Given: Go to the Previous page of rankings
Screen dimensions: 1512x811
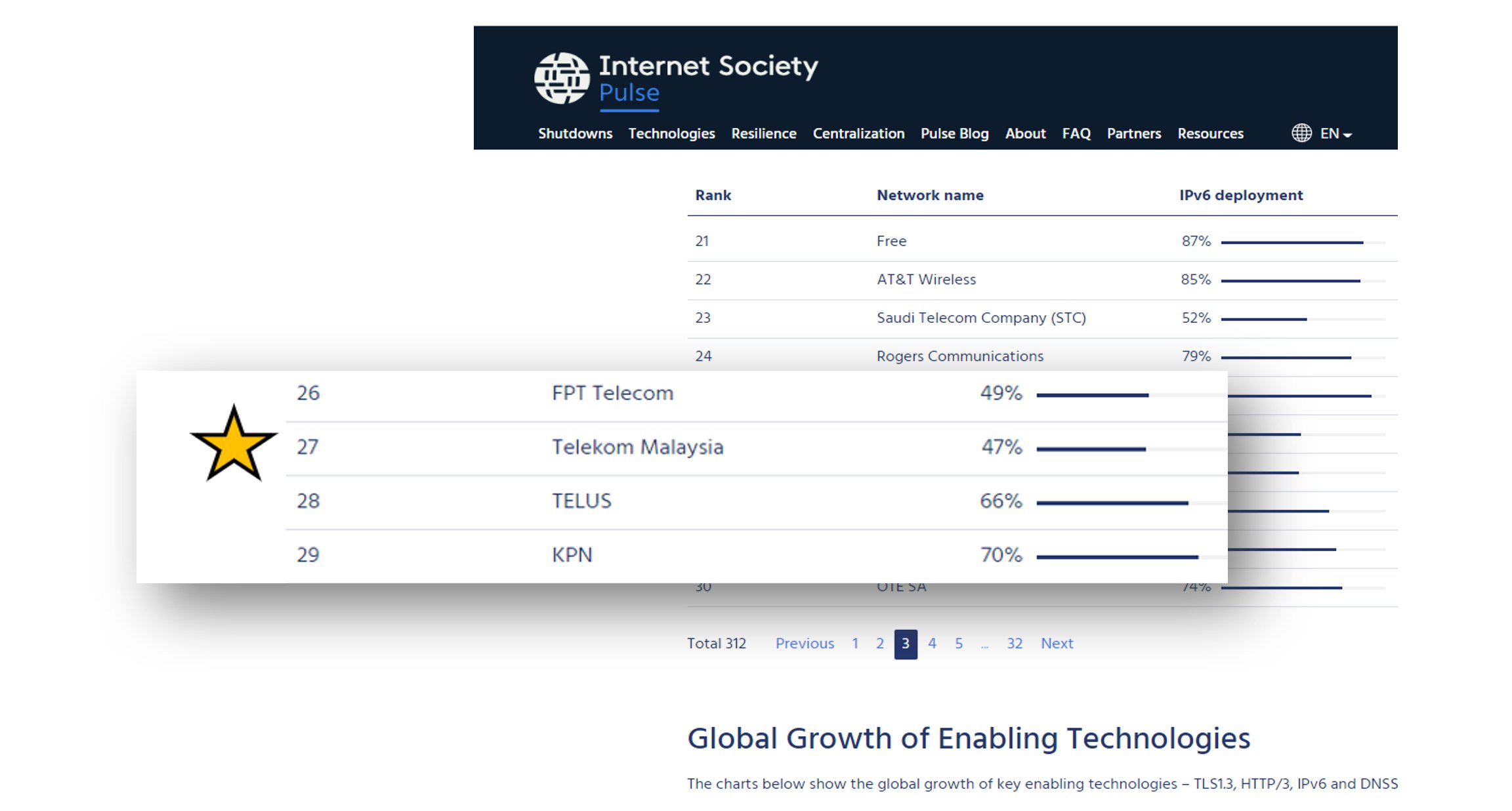Looking at the screenshot, I should pos(805,644).
